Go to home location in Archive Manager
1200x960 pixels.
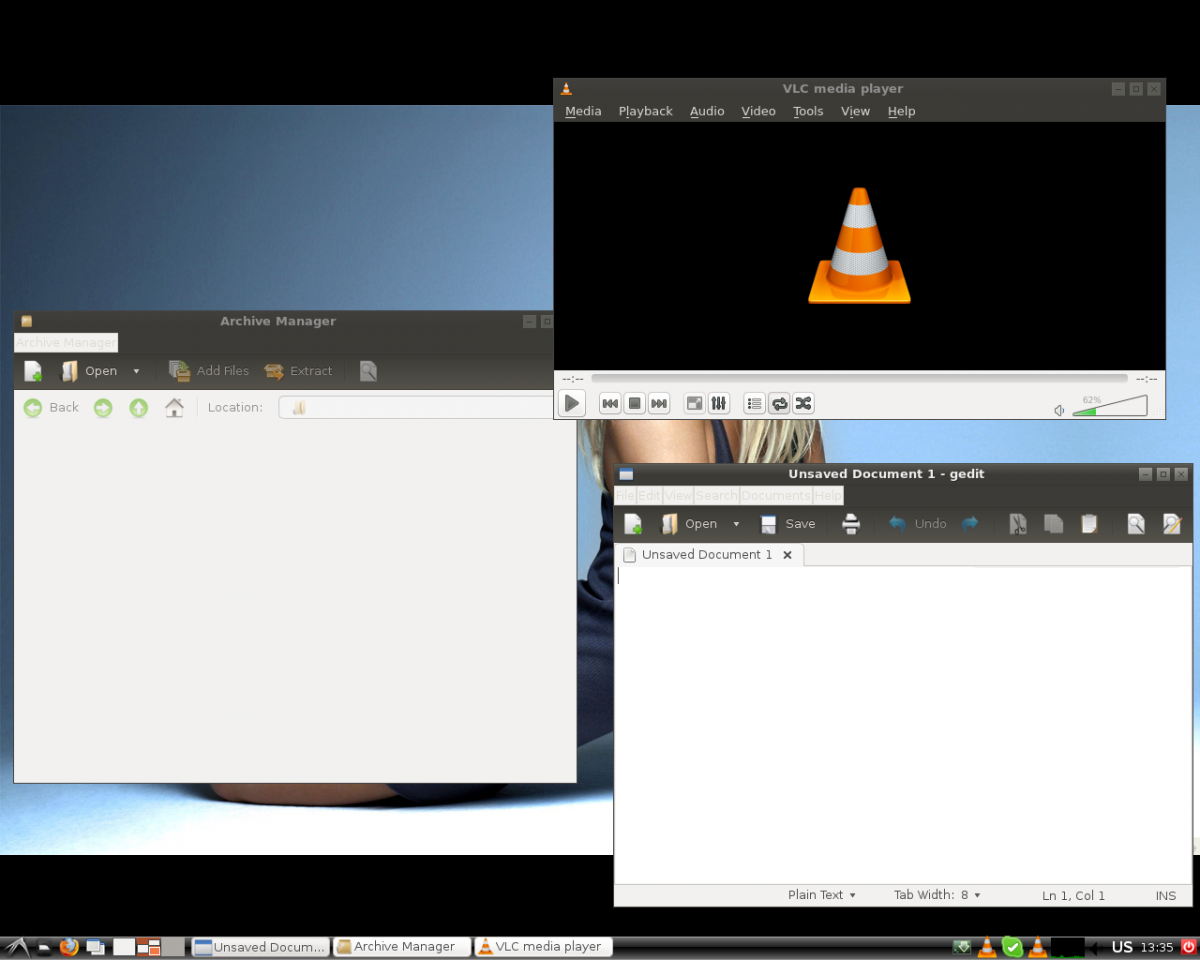point(174,408)
